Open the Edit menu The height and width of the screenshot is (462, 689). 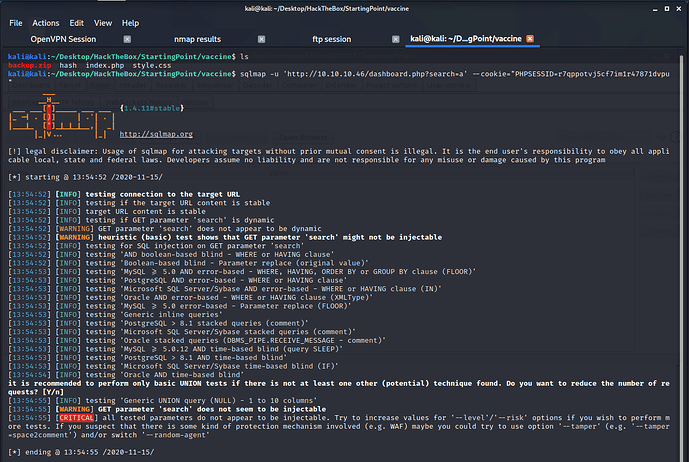tap(76, 23)
